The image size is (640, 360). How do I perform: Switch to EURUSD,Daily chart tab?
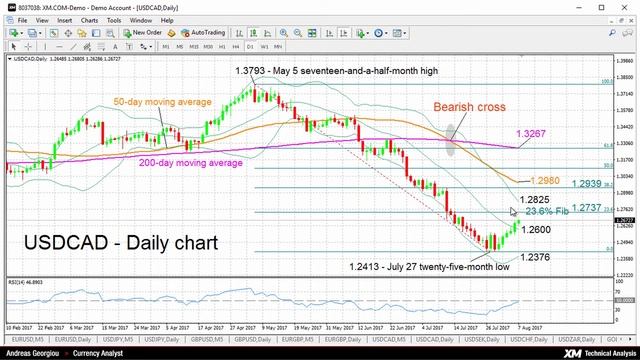[x=73, y=340]
